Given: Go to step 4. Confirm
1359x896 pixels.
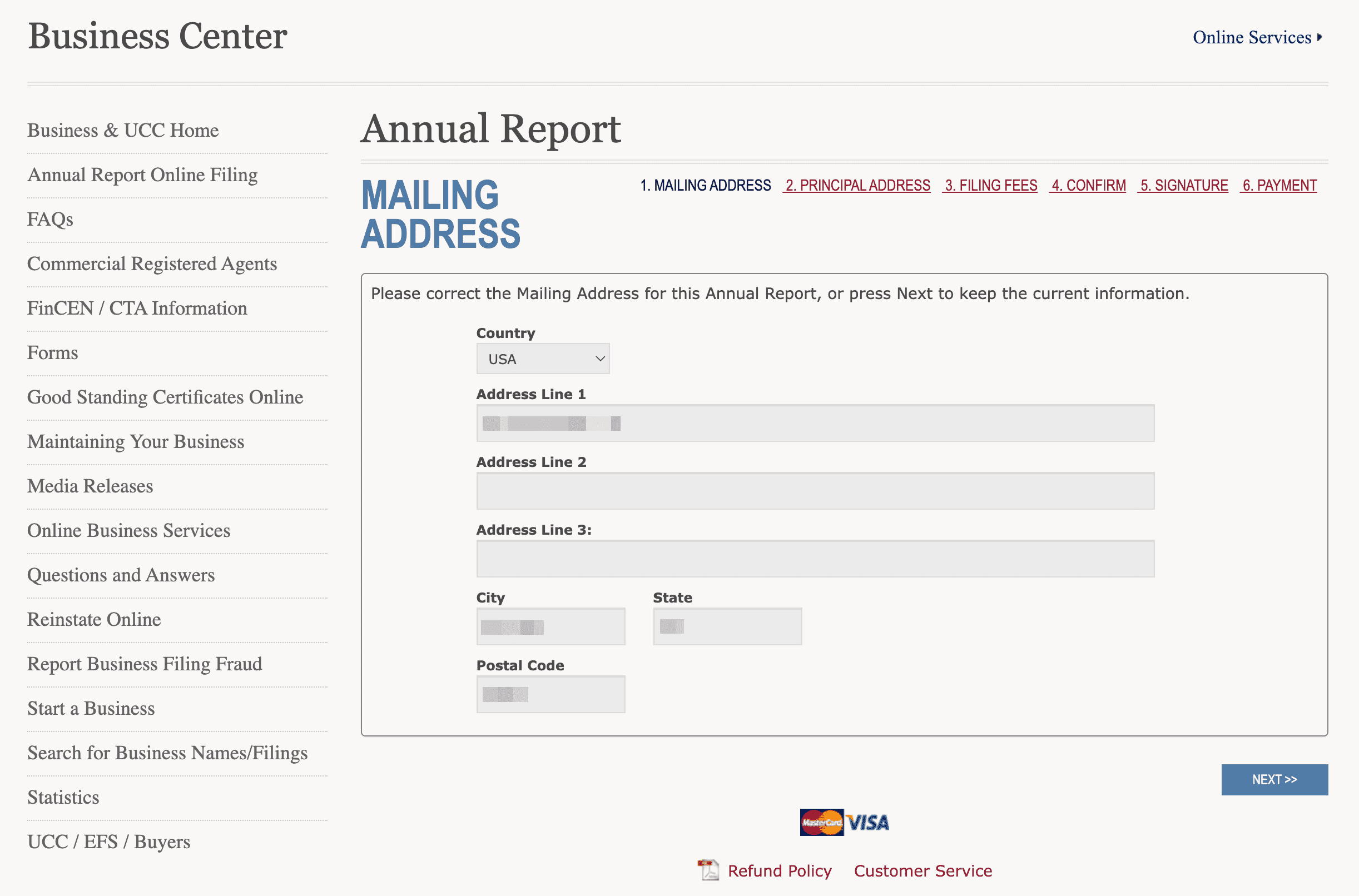Looking at the screenshot, I should coord(1088,185).
